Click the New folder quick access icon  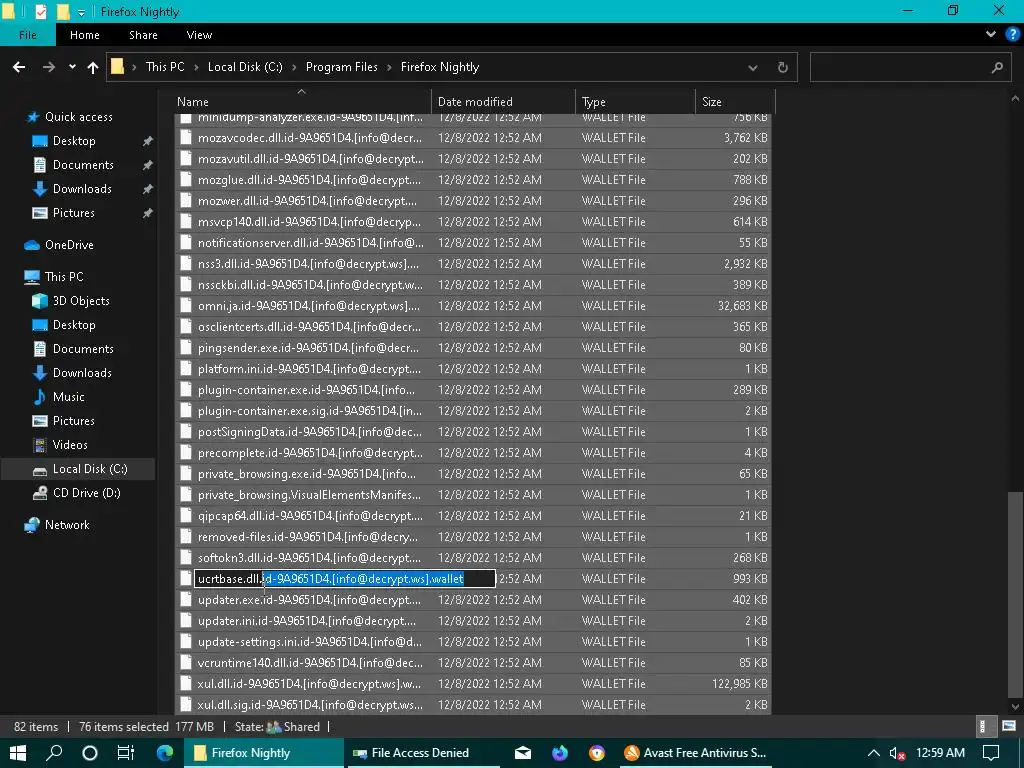[63, 12]
